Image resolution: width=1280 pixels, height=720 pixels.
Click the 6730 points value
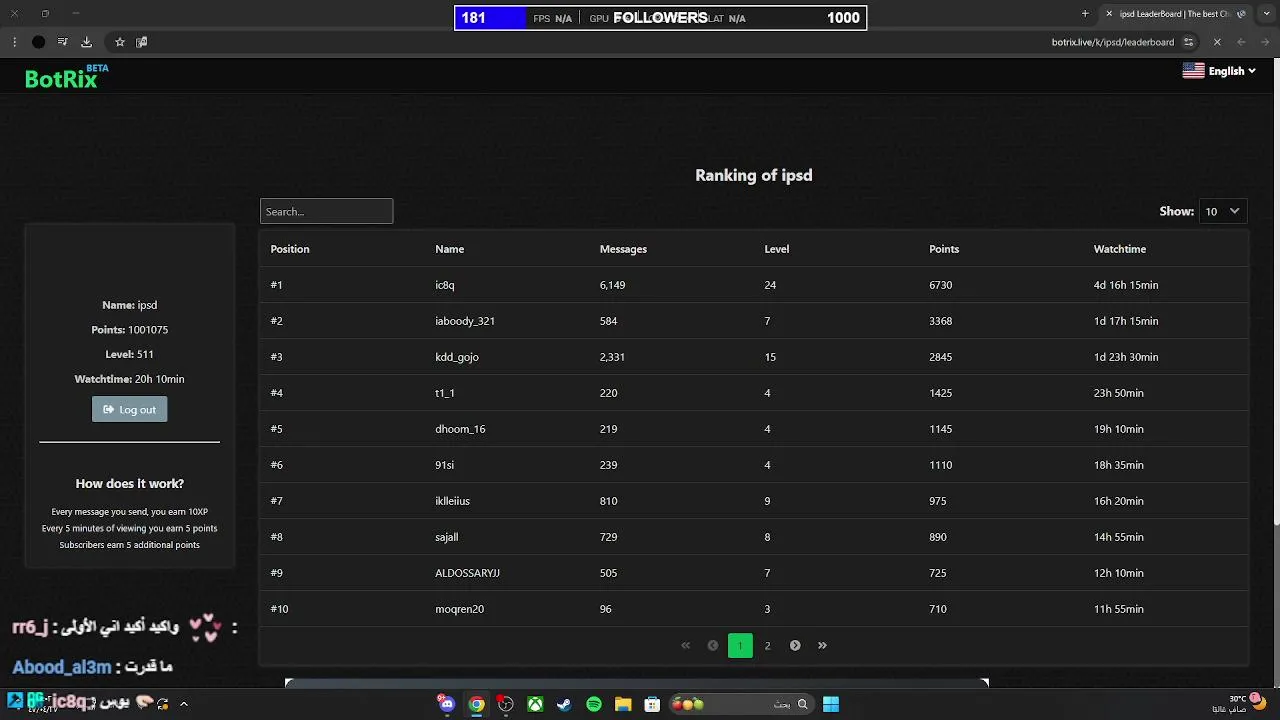pyautogui.click(x=940, y=285)
